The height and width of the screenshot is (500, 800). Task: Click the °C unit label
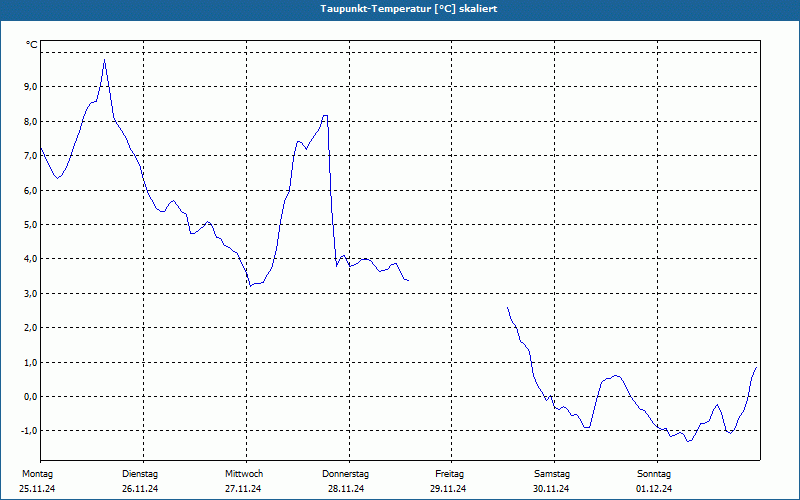[32, 45]
